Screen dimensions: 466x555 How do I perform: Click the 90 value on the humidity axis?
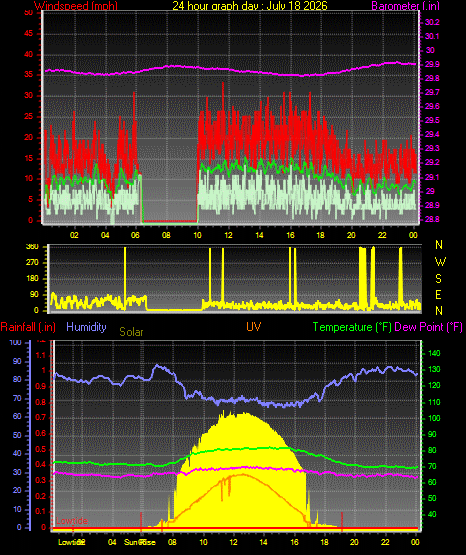(x=17, y=361)
